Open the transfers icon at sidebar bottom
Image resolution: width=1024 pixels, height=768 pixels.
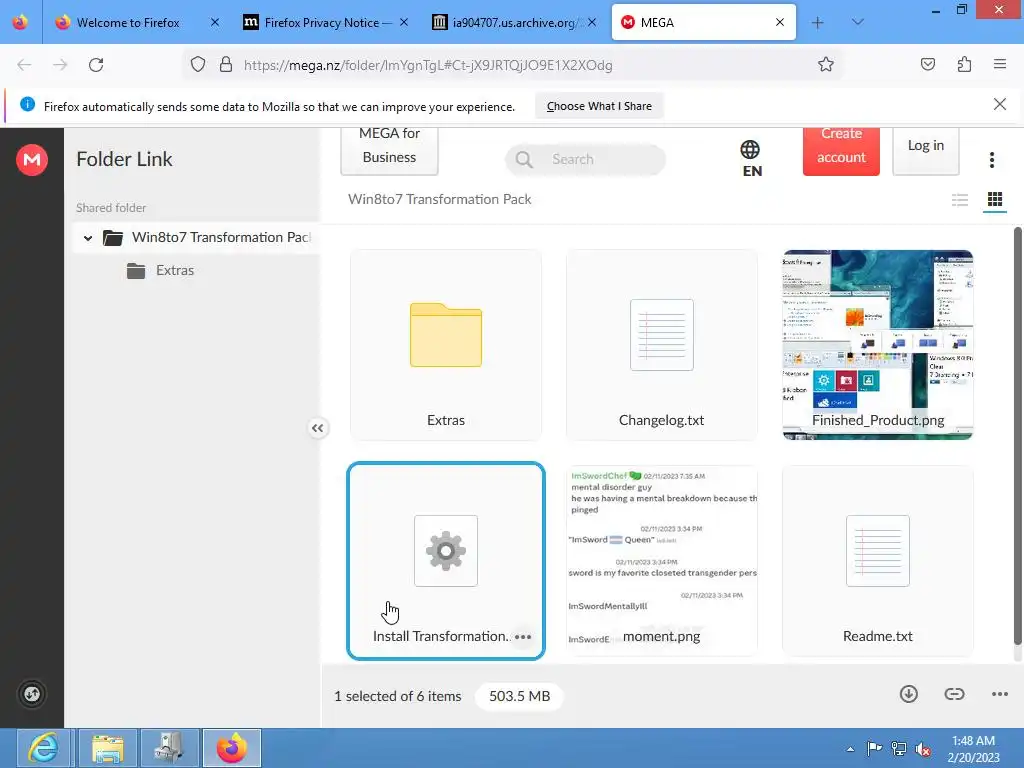(x=32, y=694)
